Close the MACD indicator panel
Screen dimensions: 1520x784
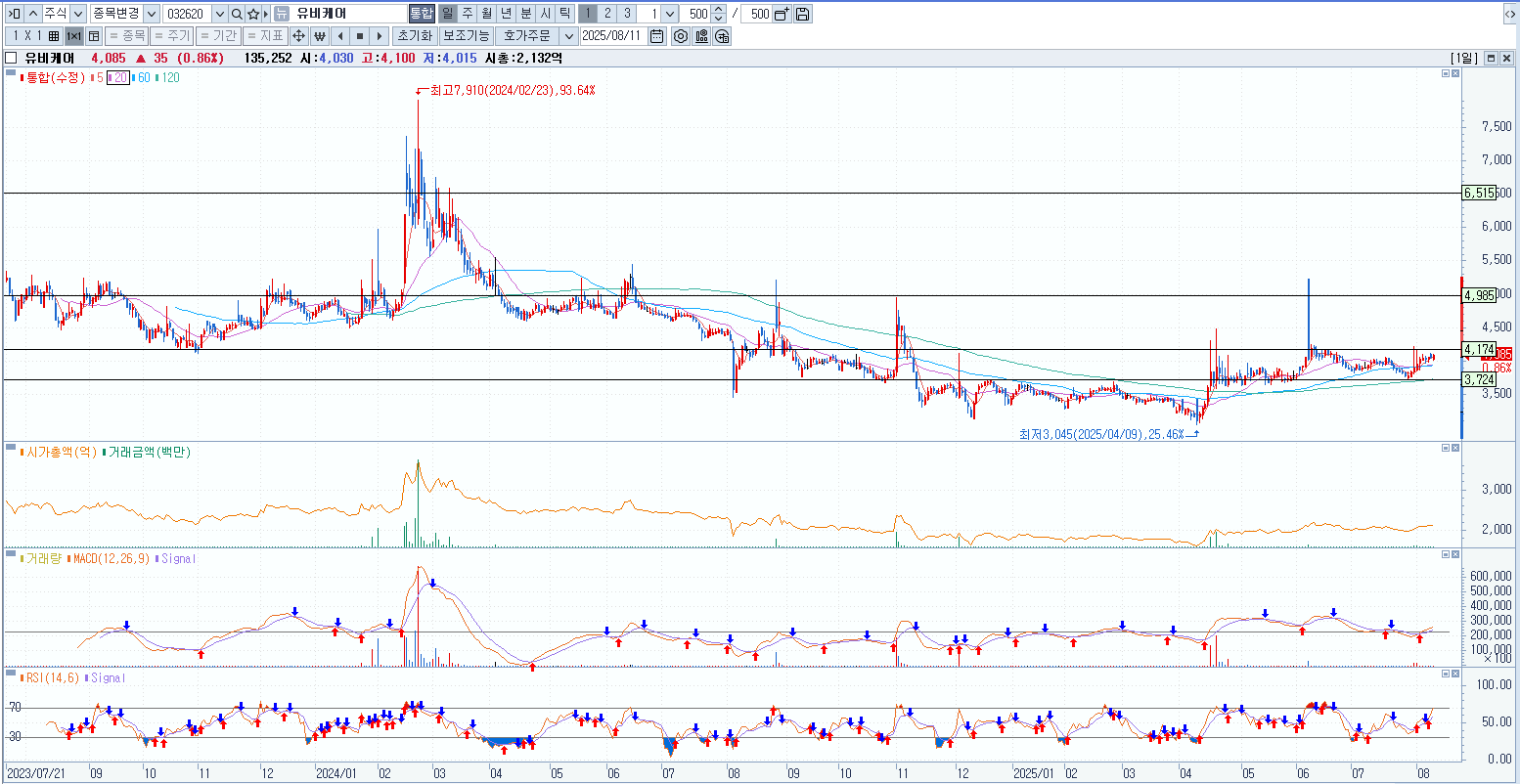pyautogui.click(x=1455, y=554)
